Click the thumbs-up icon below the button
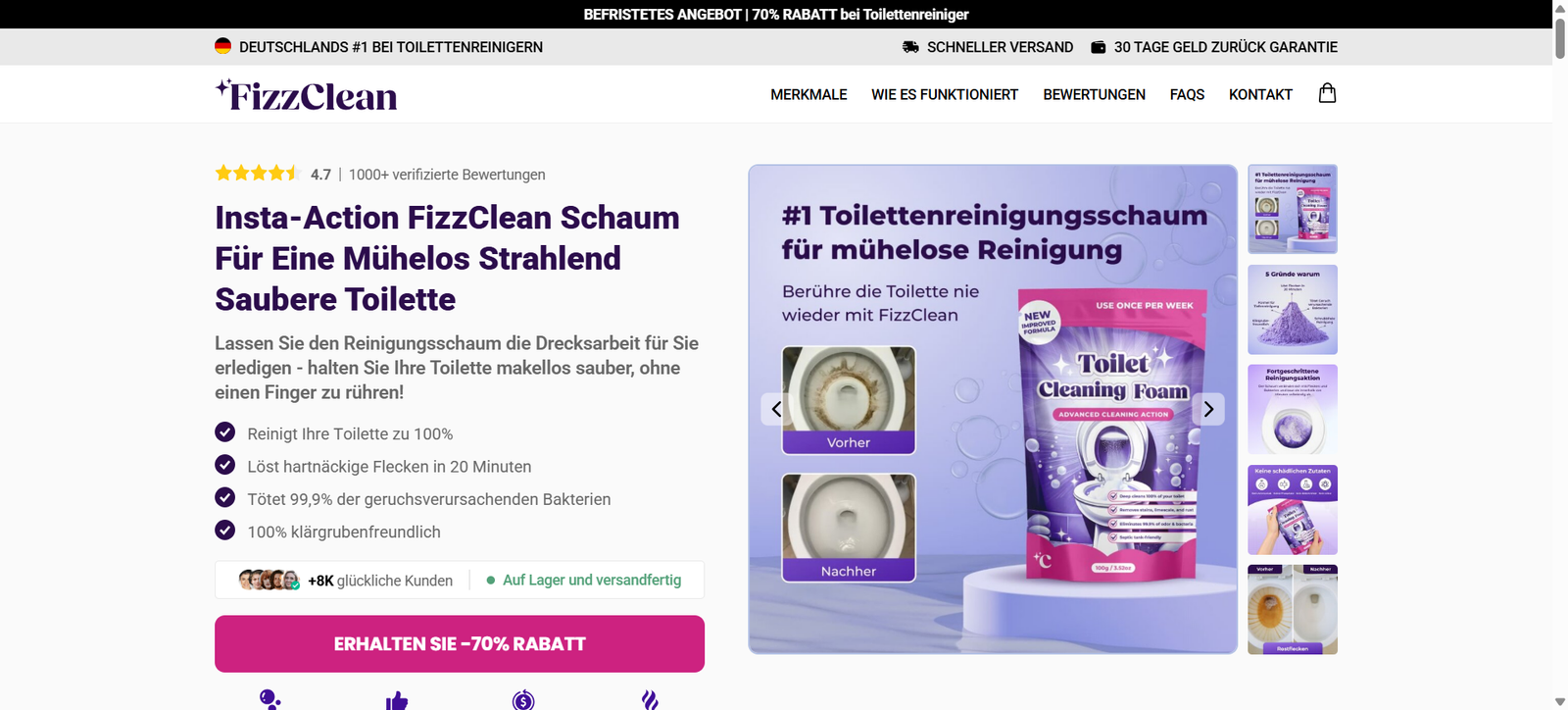1568x710 pixels. click(x=396, y=700)
